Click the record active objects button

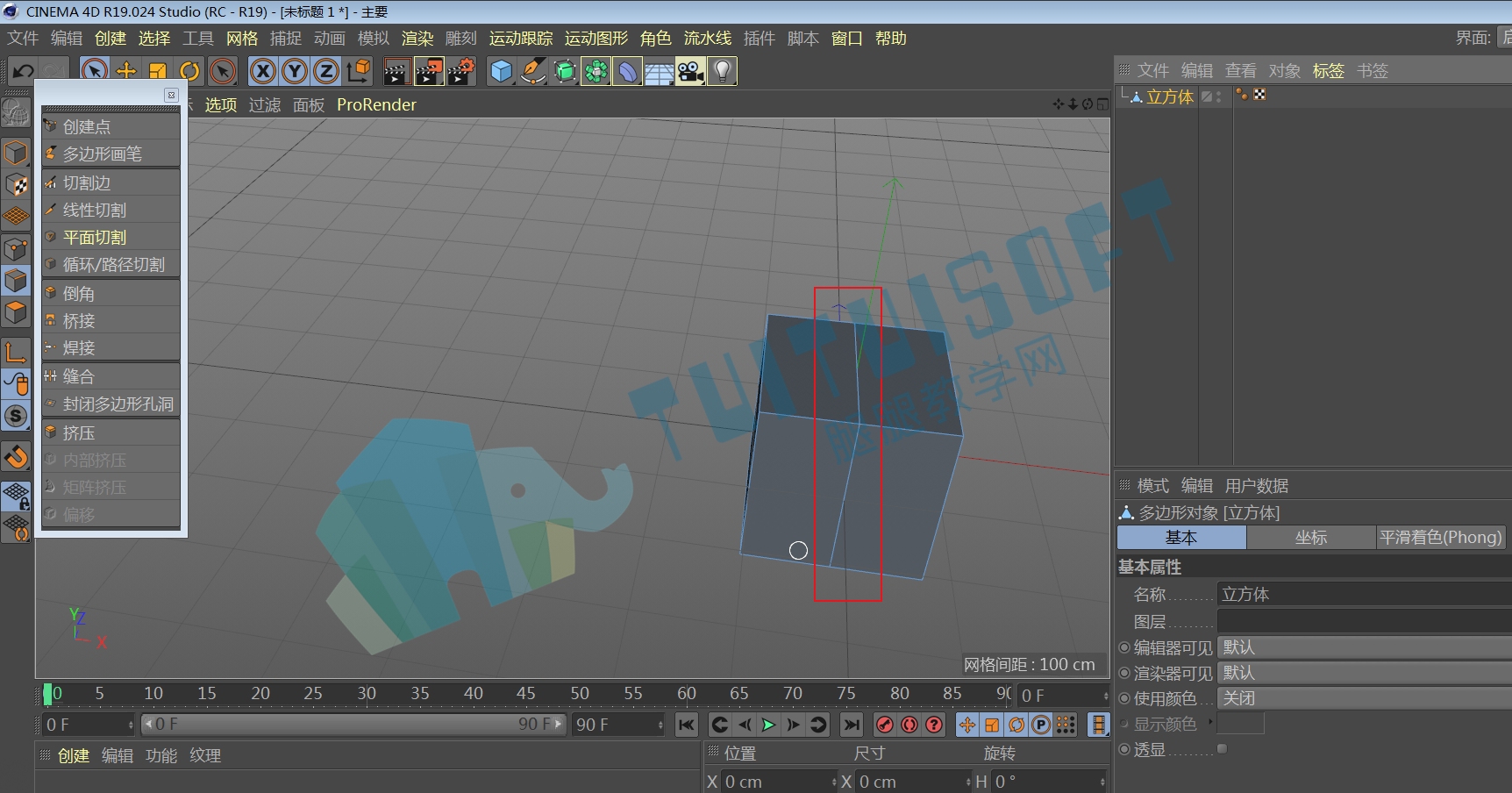pos(885,725)
